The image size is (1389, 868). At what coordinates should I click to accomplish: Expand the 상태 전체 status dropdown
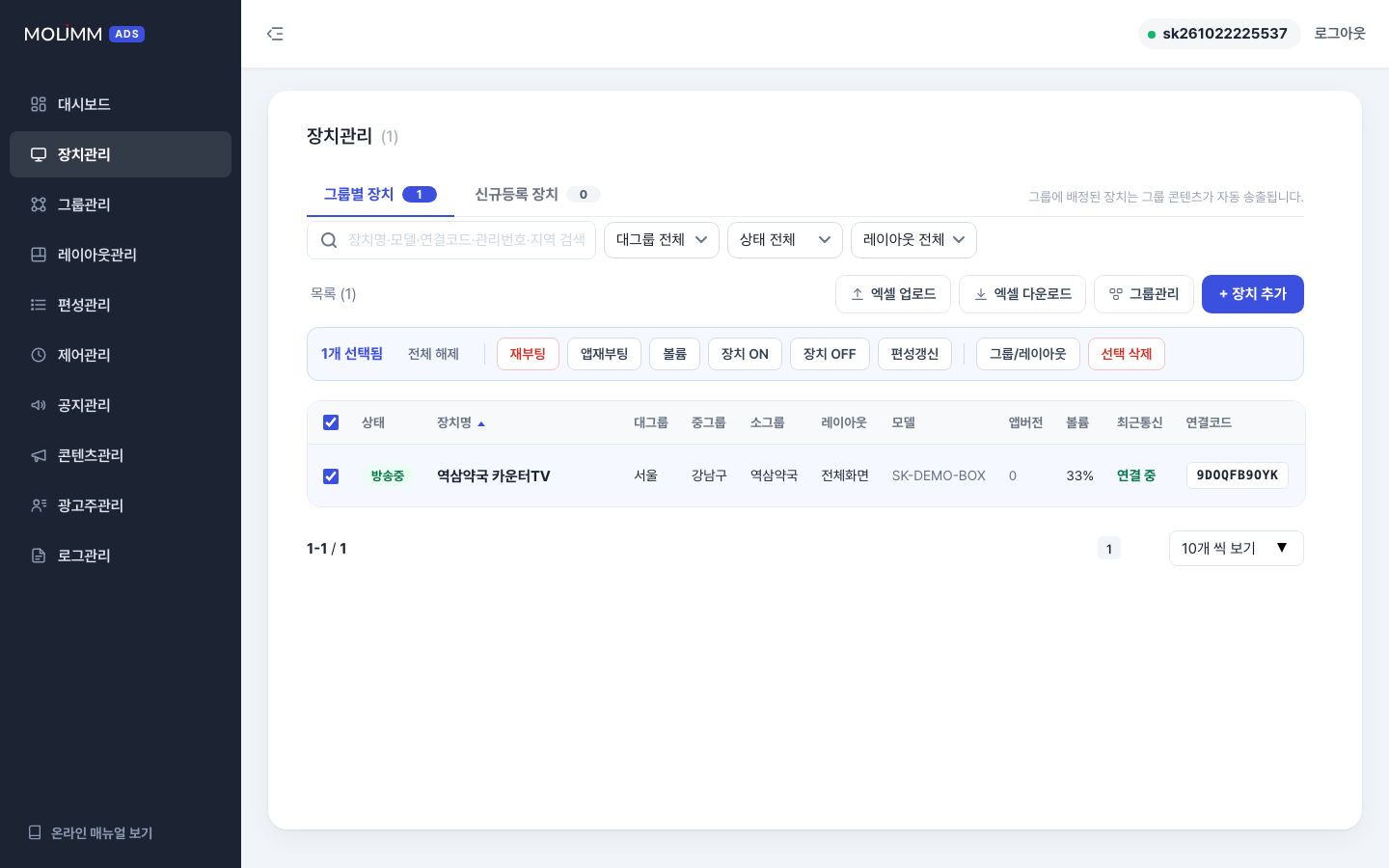tap(785, 240)
